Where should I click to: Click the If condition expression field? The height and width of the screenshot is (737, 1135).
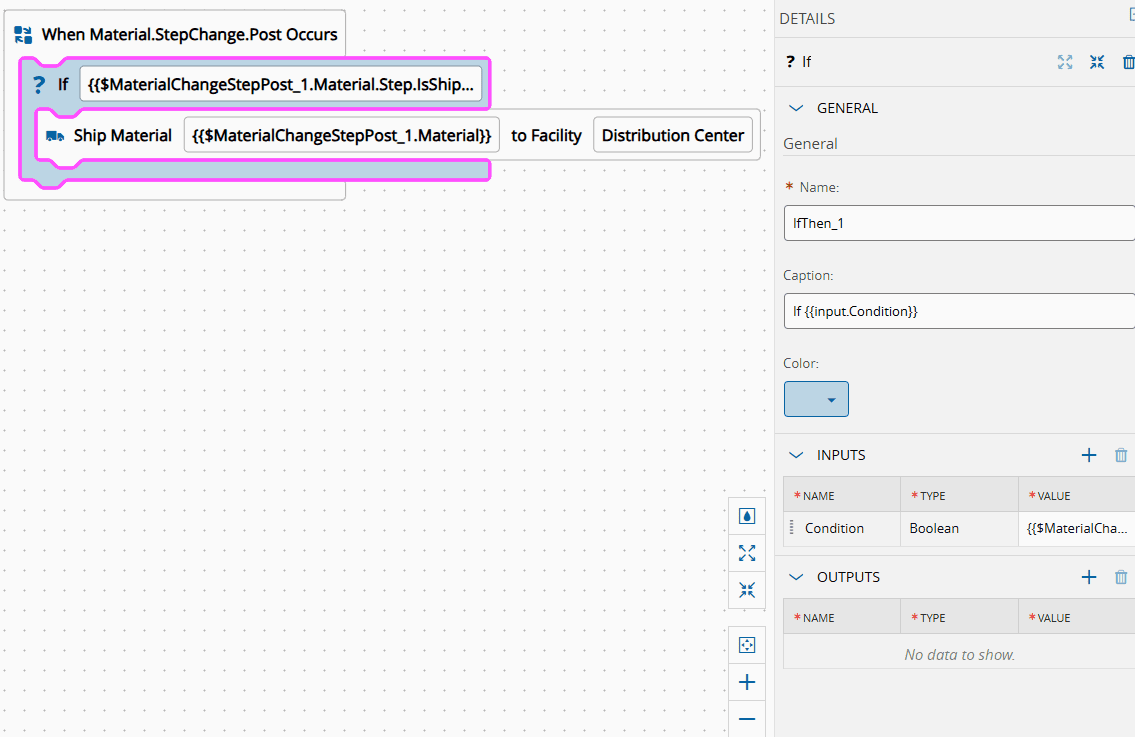tap(280, 85)
